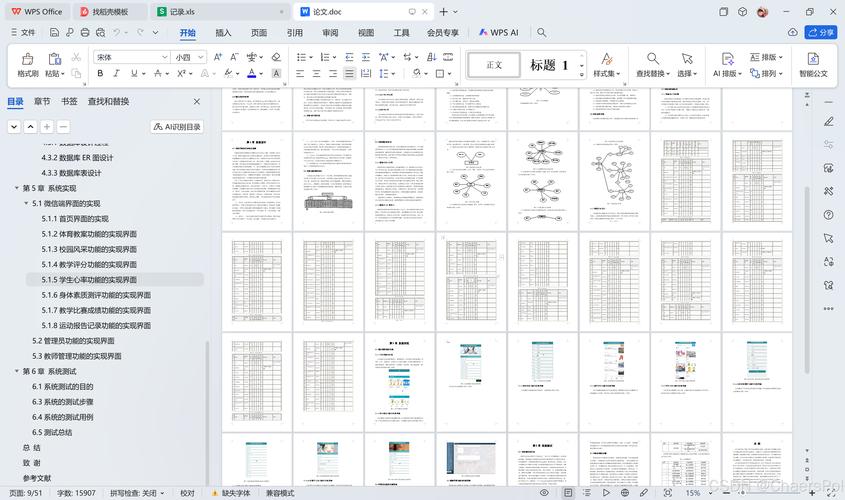Toggle character shading A button
Image resolution: width=845 pixels, height=500 pixels.
click(276, 73)
